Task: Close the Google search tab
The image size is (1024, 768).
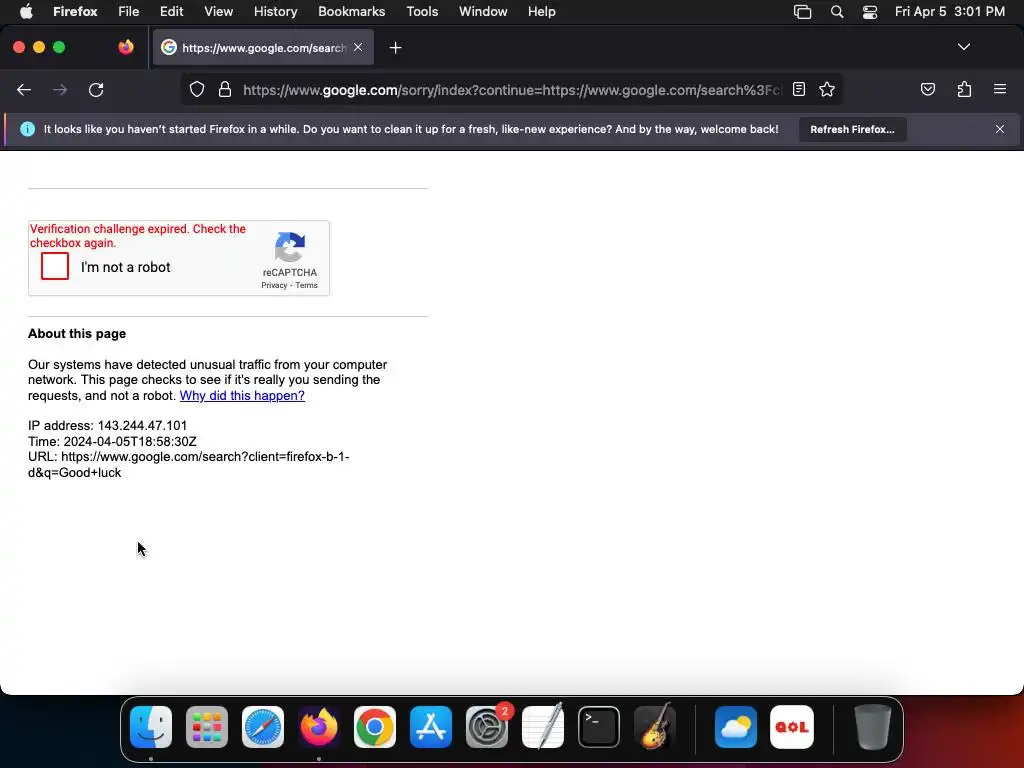Action: coord(358,47)
